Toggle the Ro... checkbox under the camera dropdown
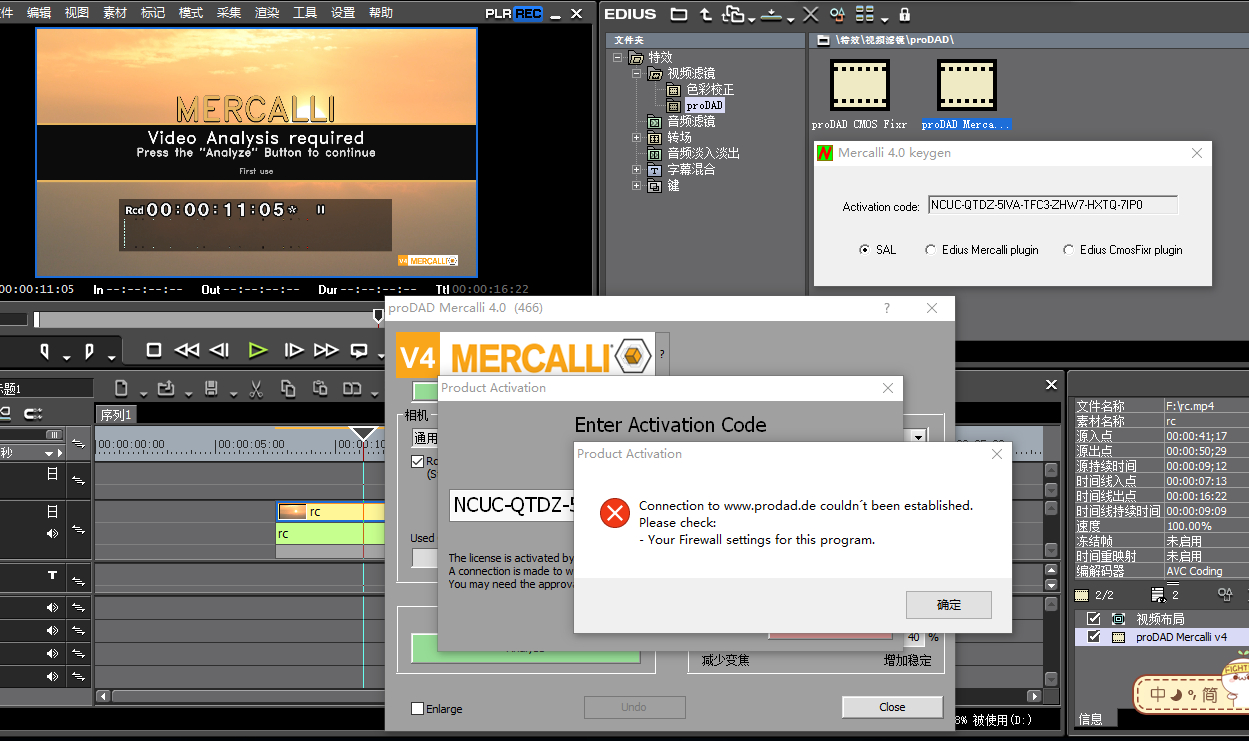The width and height of the screenshot is (1249, 741). (418, 461)
